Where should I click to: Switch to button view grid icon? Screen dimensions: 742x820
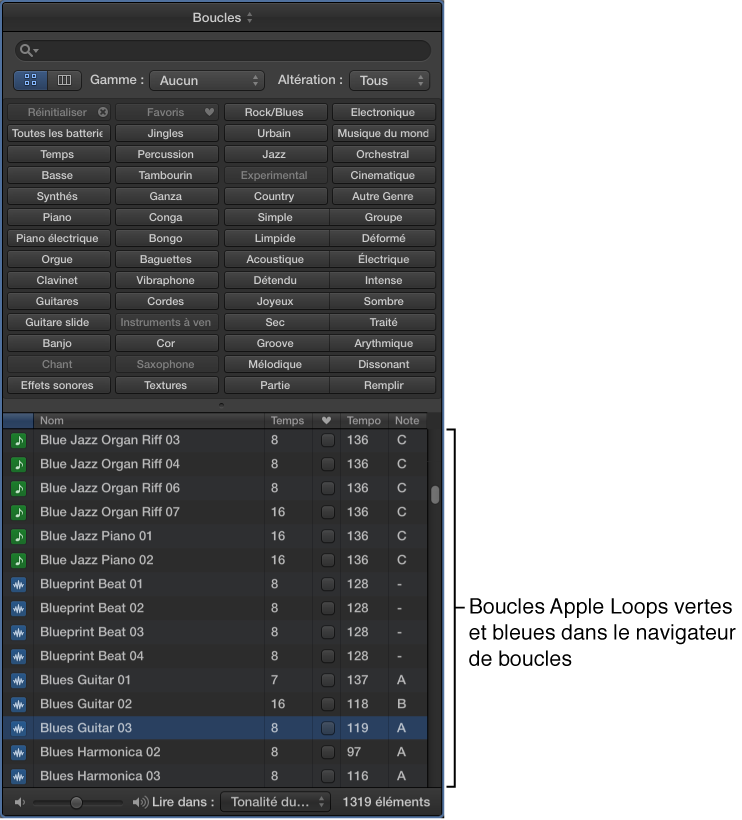30,80
